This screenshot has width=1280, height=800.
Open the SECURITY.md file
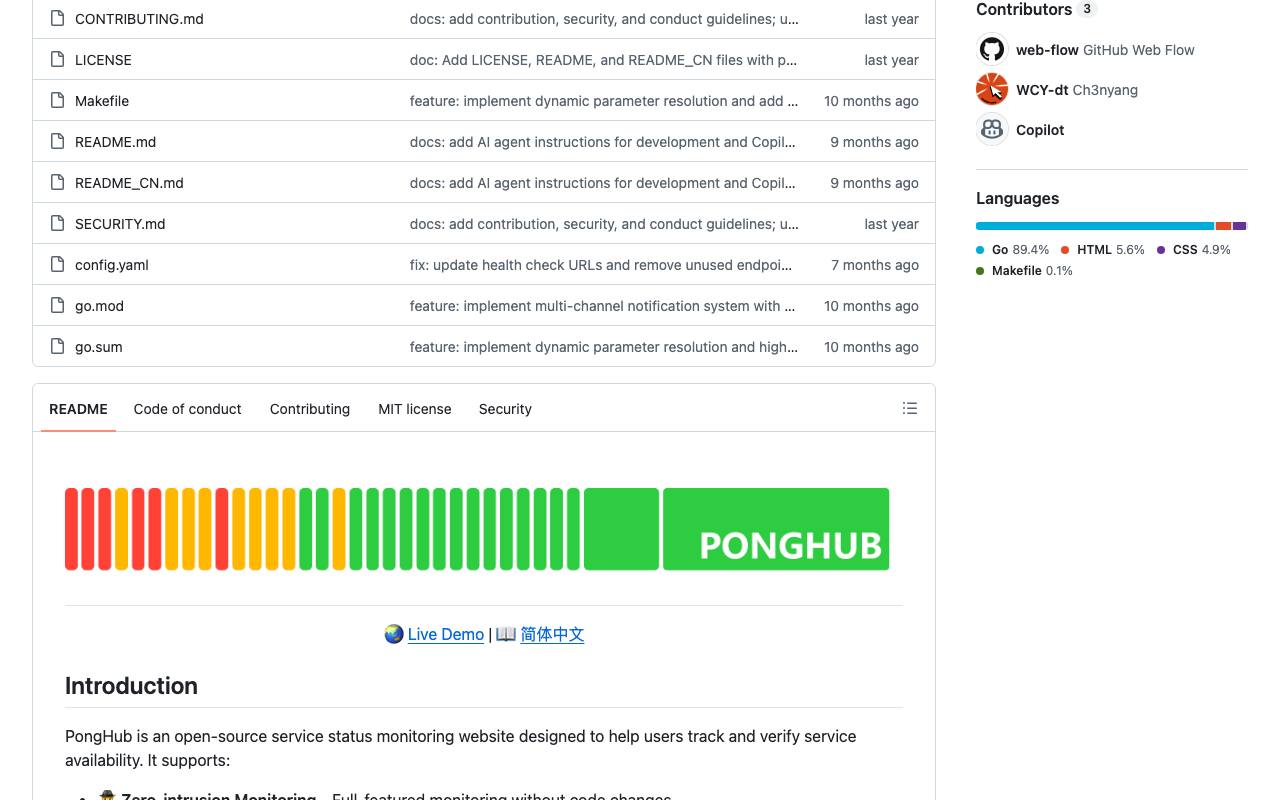click(x=120, y=224)
